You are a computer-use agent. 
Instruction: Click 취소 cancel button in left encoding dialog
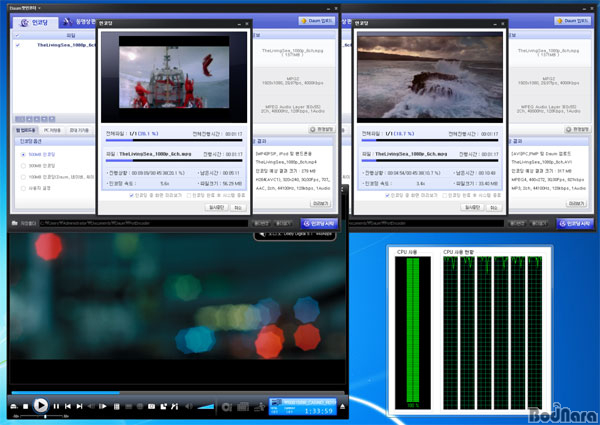pos(238,207)
